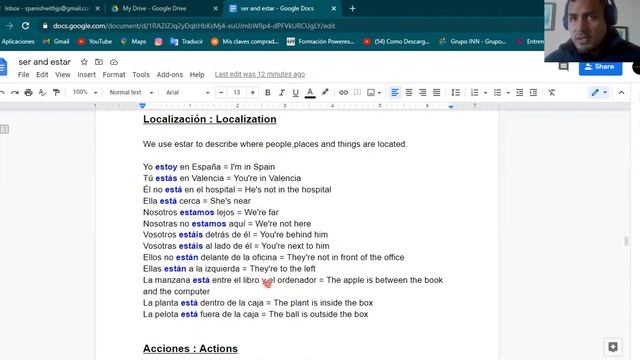Toggle Bold formatting
Screen dimensions: 640x360
[x=268, y=93]
